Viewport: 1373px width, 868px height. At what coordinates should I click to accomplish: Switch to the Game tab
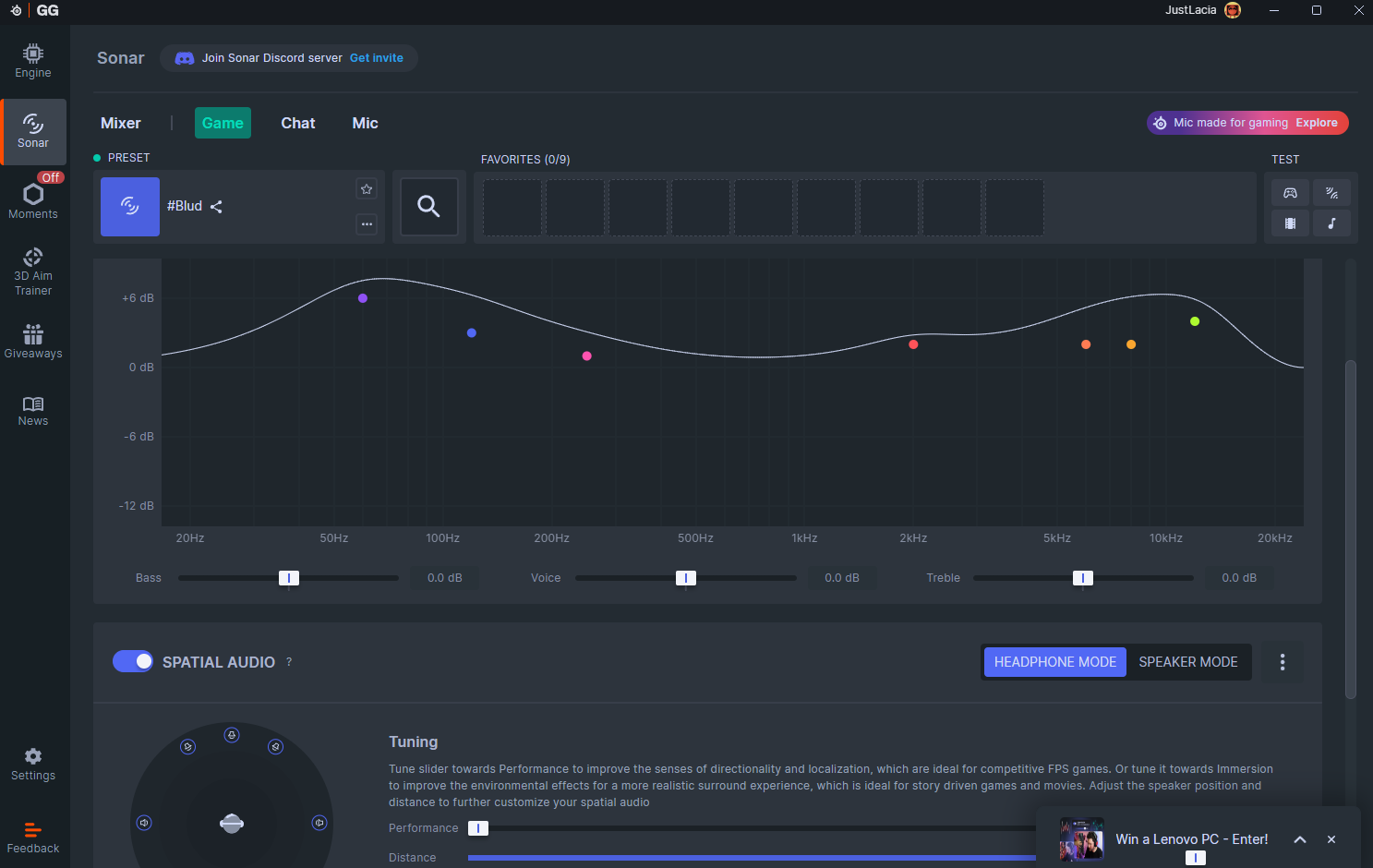click(x=223, y=123)
